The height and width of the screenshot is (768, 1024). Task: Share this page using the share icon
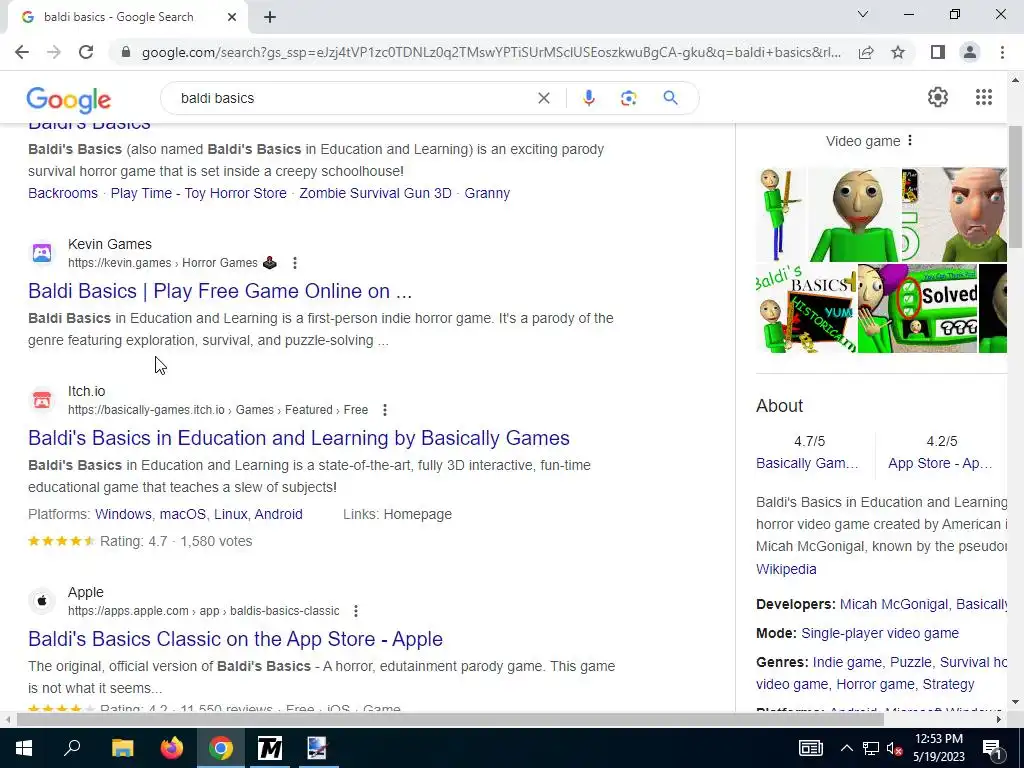(x=866, y=52)
